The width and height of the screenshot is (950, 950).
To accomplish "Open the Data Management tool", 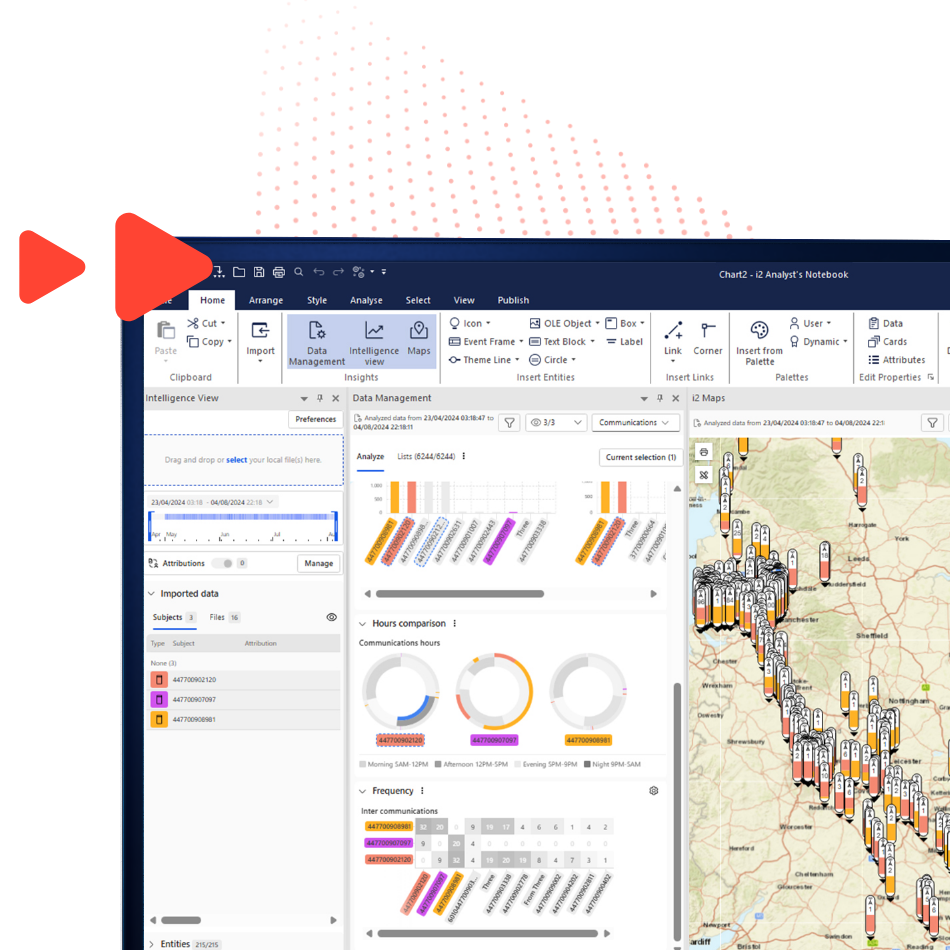I will (x=317, y=335).
